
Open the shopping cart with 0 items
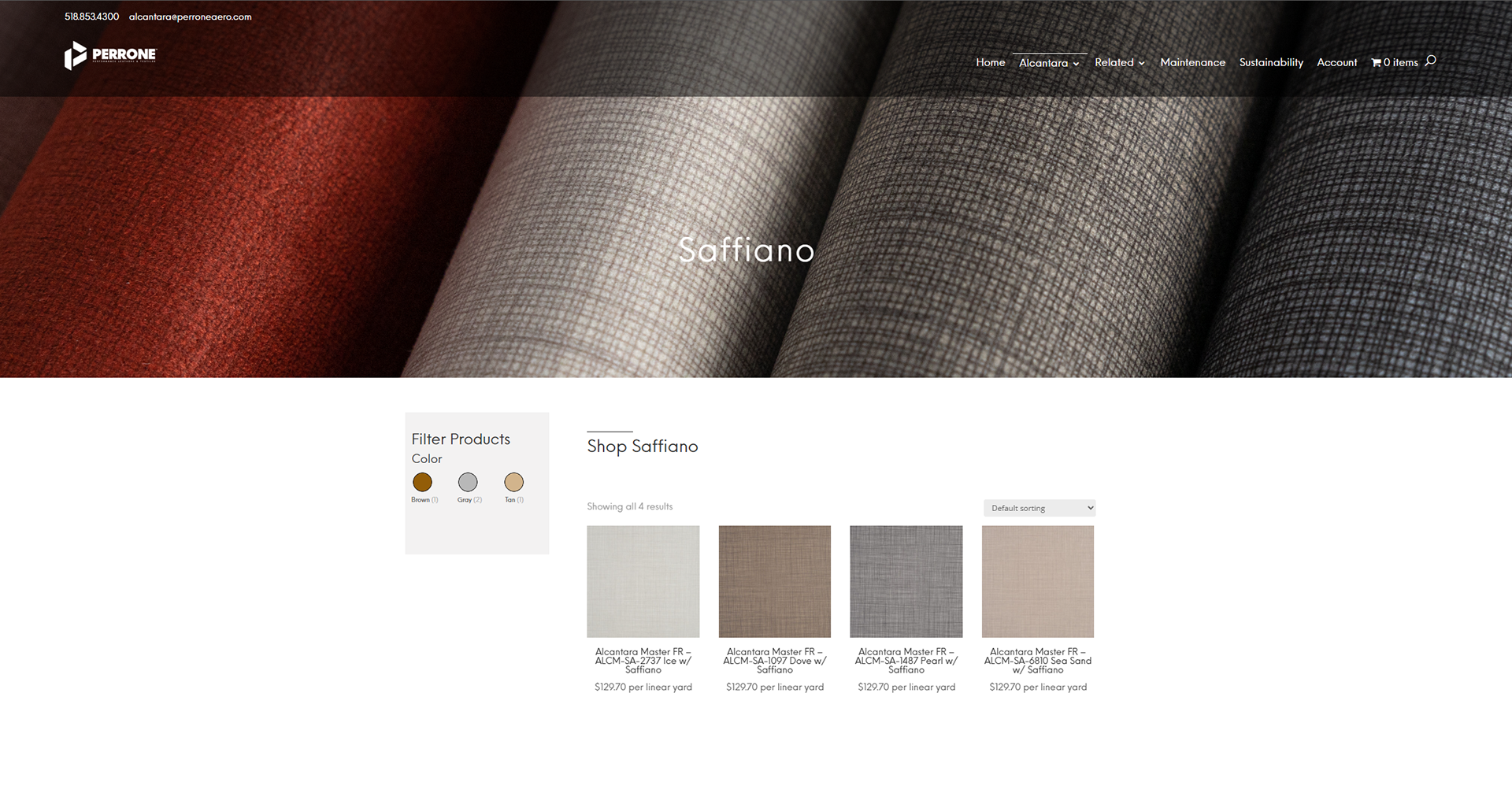click(1394, 62)
